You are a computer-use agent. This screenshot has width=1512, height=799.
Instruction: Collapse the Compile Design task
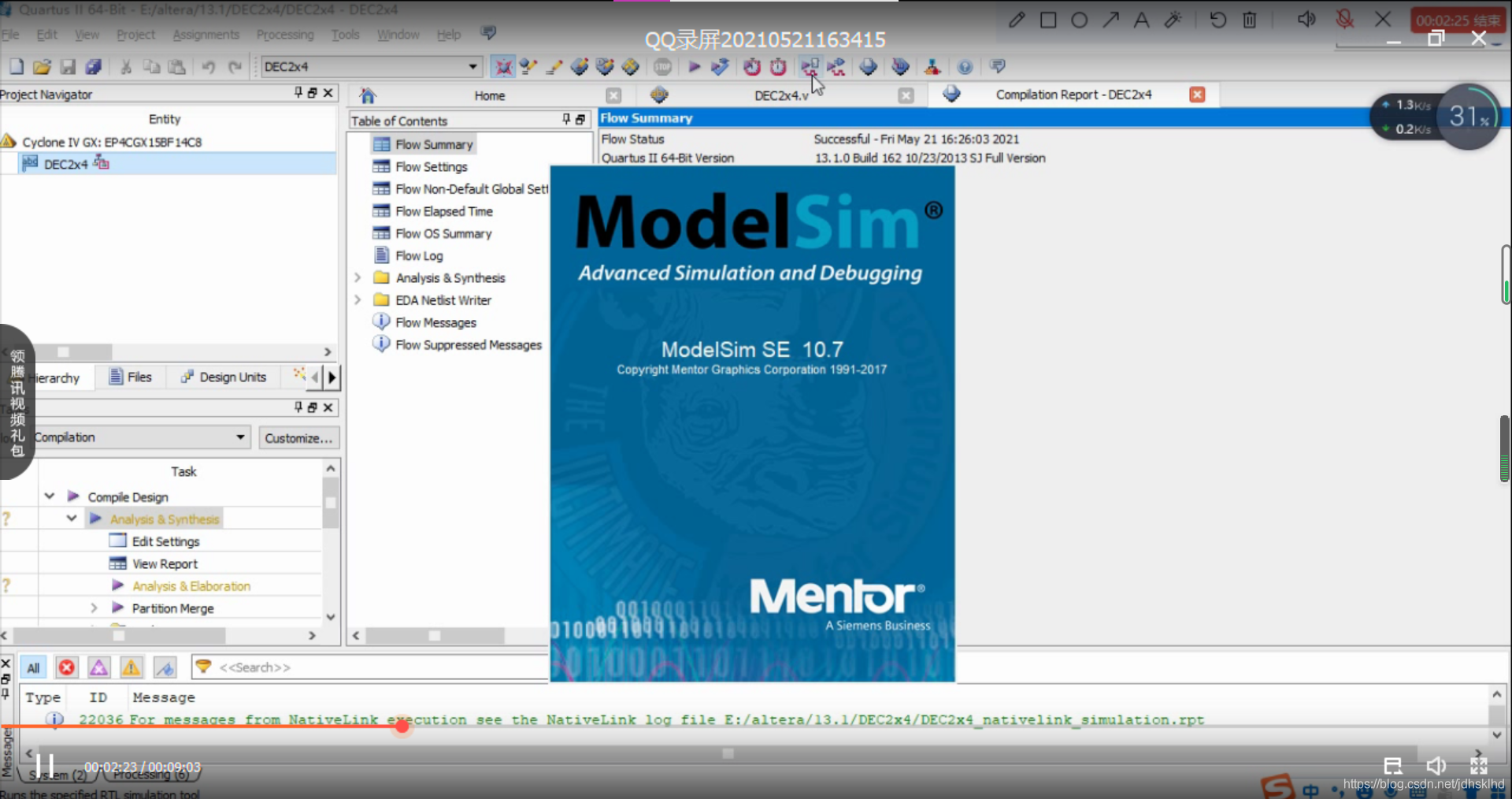point(50,496)
